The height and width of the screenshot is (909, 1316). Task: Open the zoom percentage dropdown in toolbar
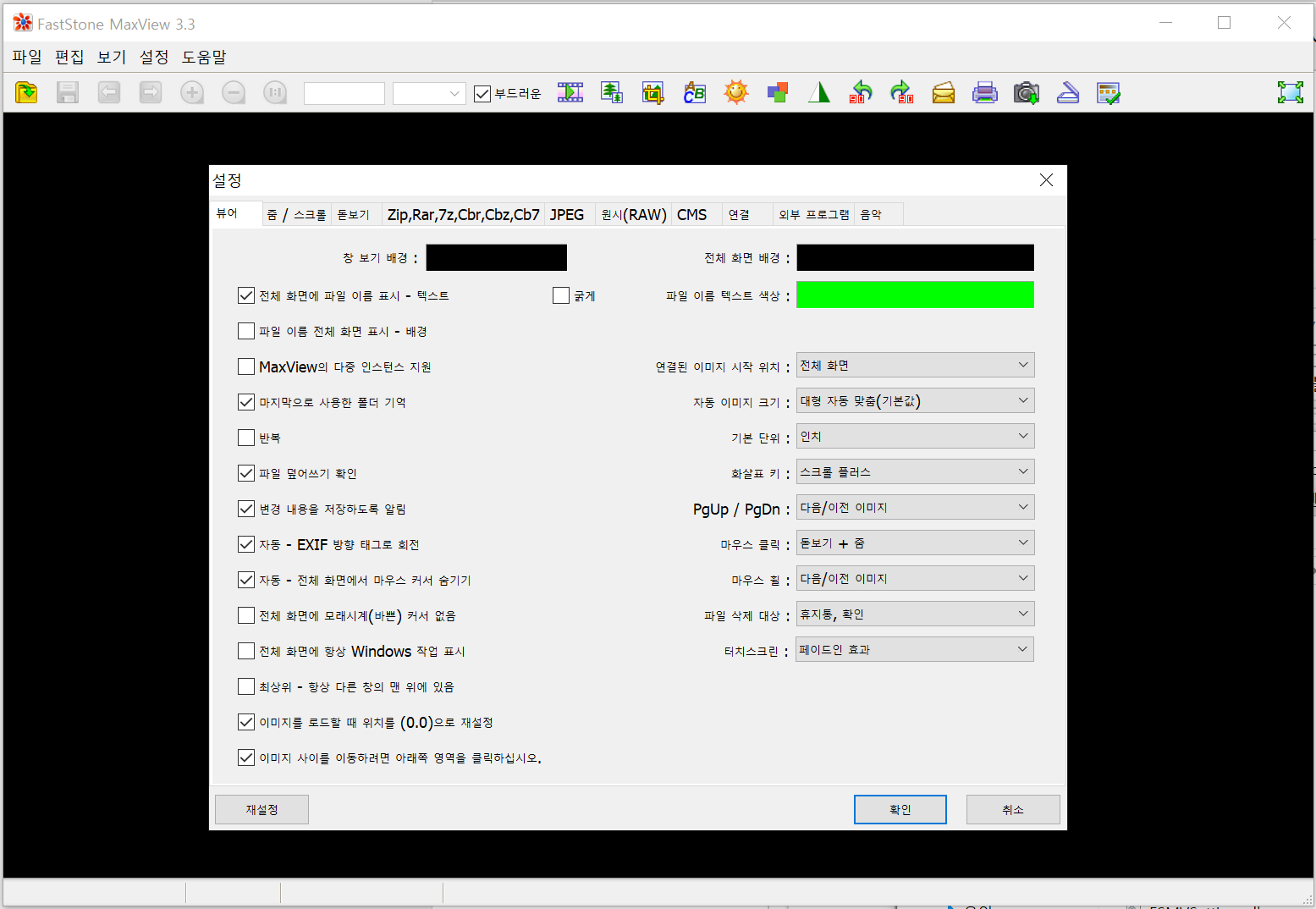click(430, 93)
